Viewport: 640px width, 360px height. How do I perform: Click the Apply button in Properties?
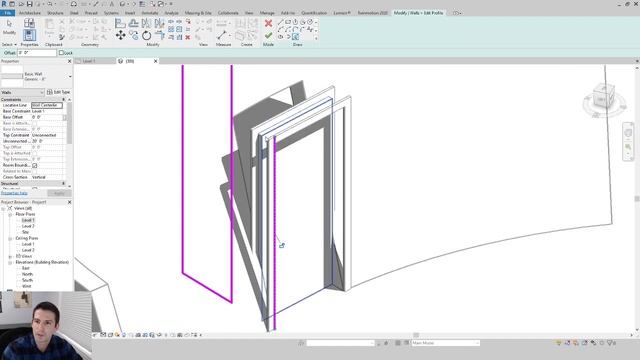point(59,193)
